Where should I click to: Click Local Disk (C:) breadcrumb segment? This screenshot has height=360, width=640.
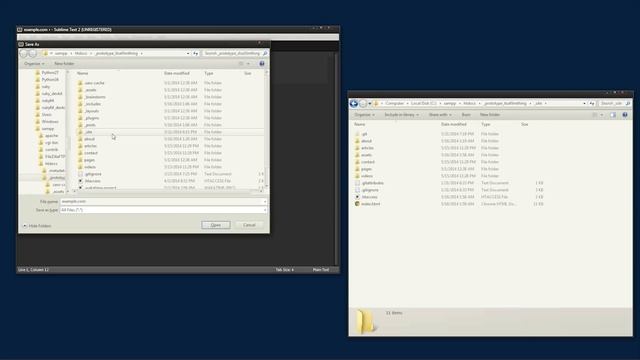(424, 104)
